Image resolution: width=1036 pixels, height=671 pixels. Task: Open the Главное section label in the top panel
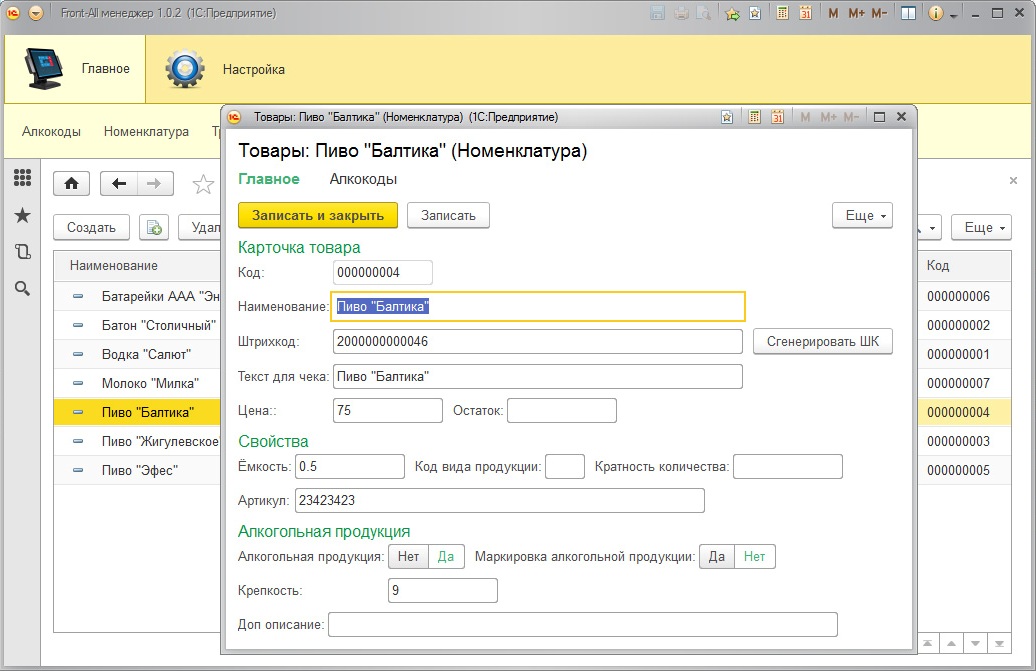pos(106,69)
